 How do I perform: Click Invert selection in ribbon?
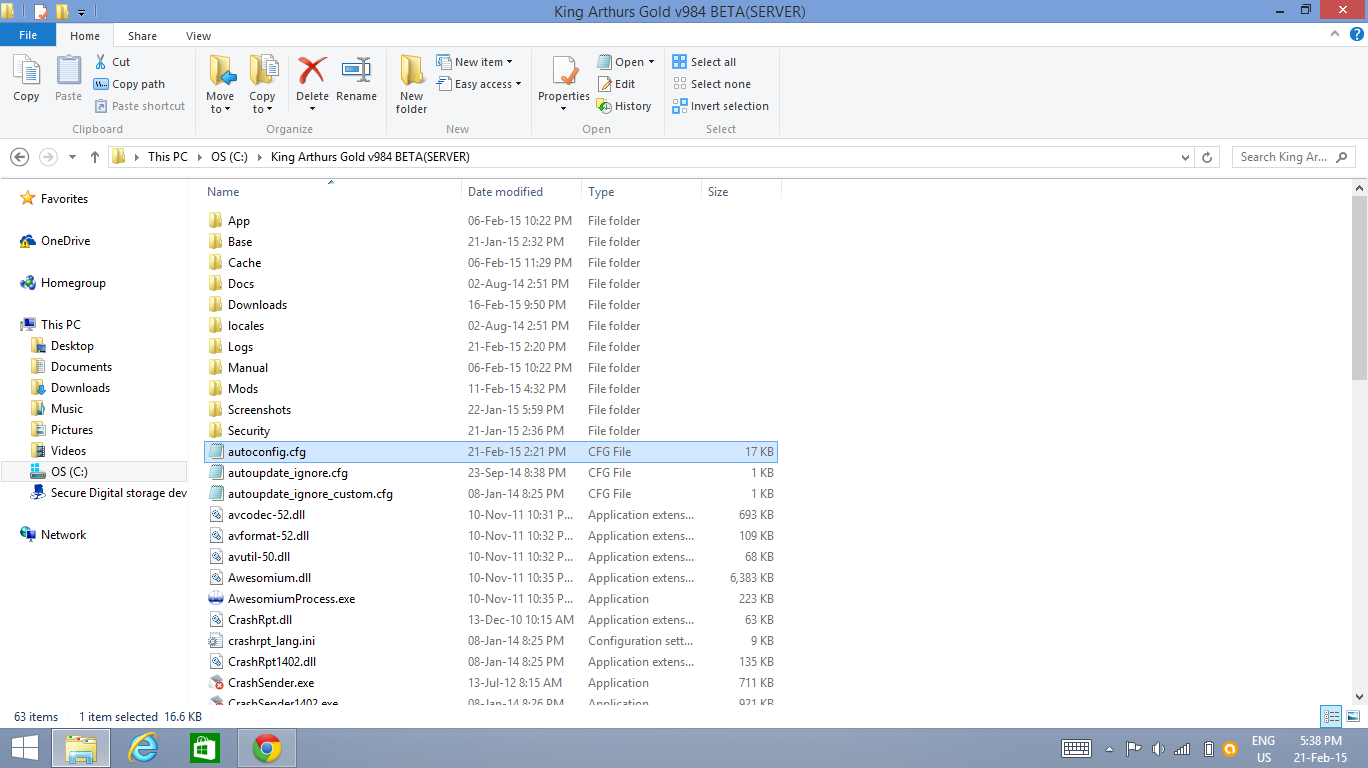pos(721,106)
